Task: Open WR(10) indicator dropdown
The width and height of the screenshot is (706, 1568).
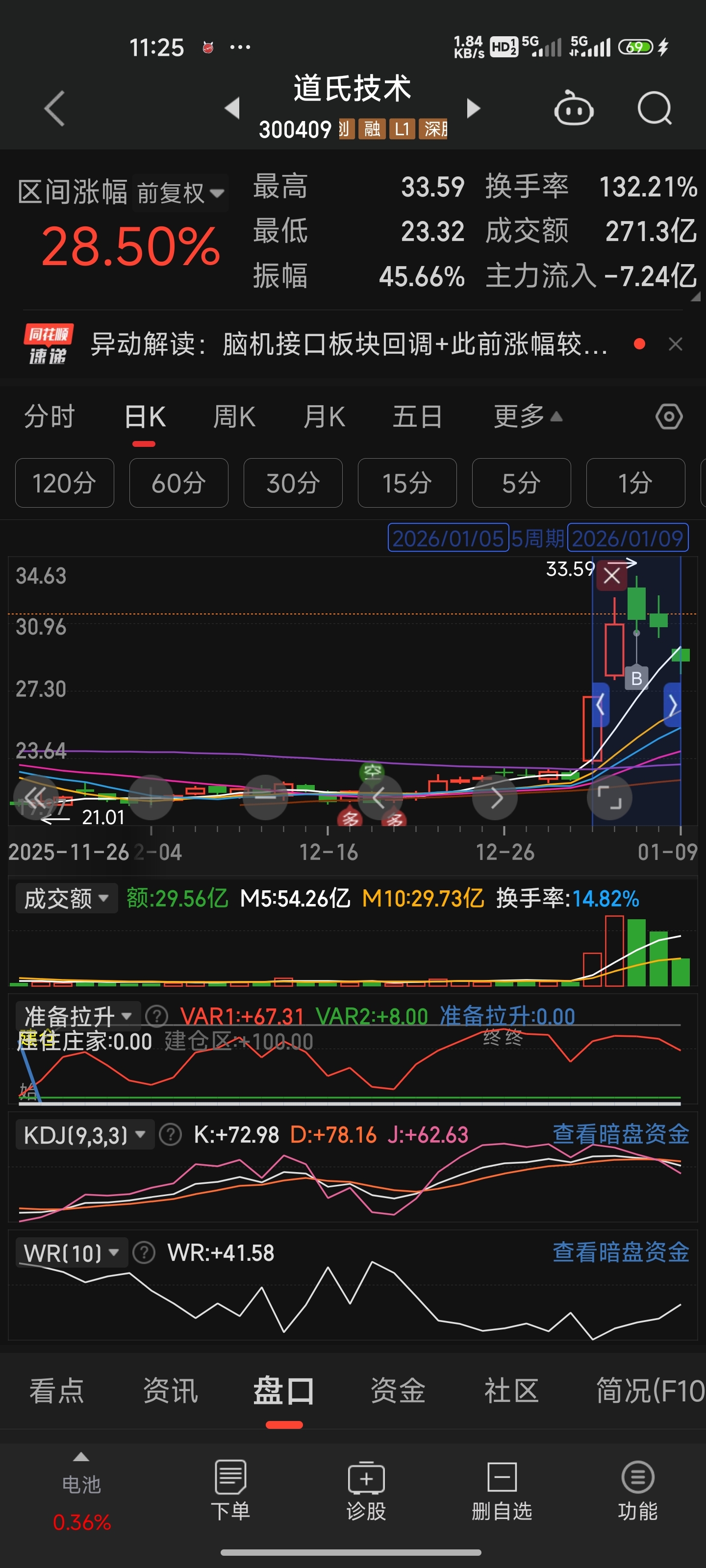Action: (71, 1253)
